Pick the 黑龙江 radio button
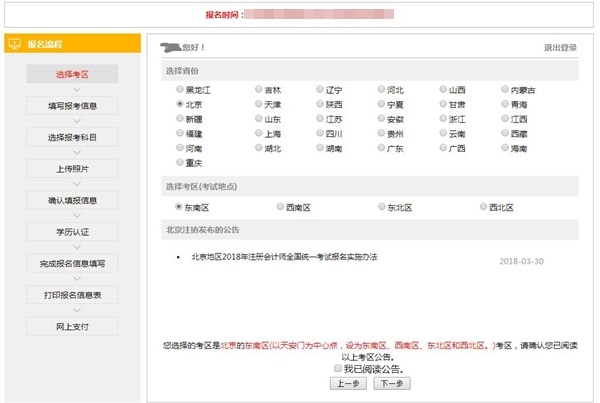 tap(179, 90)
